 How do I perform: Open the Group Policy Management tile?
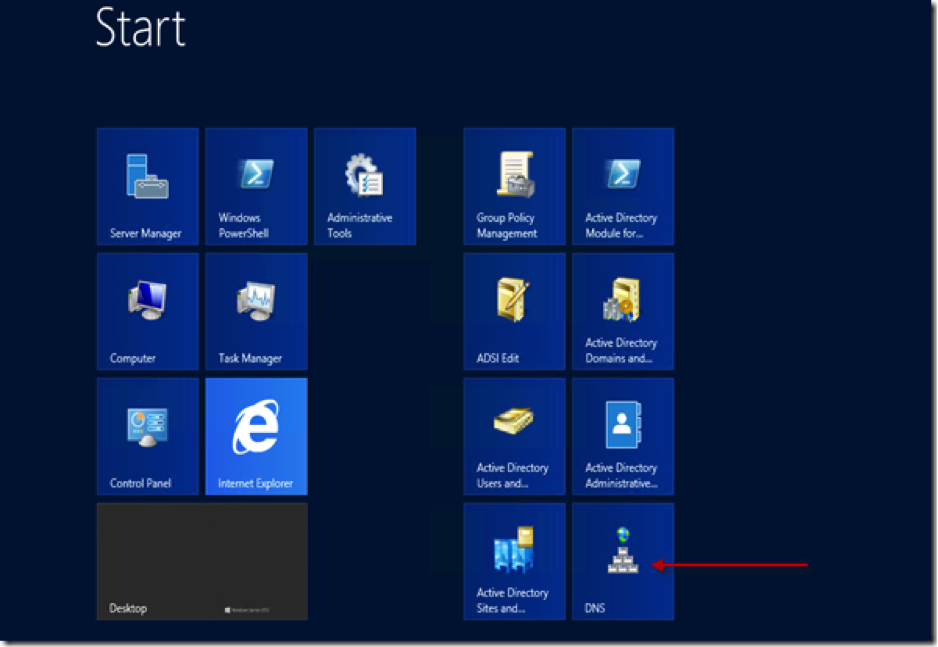[514, 187]
